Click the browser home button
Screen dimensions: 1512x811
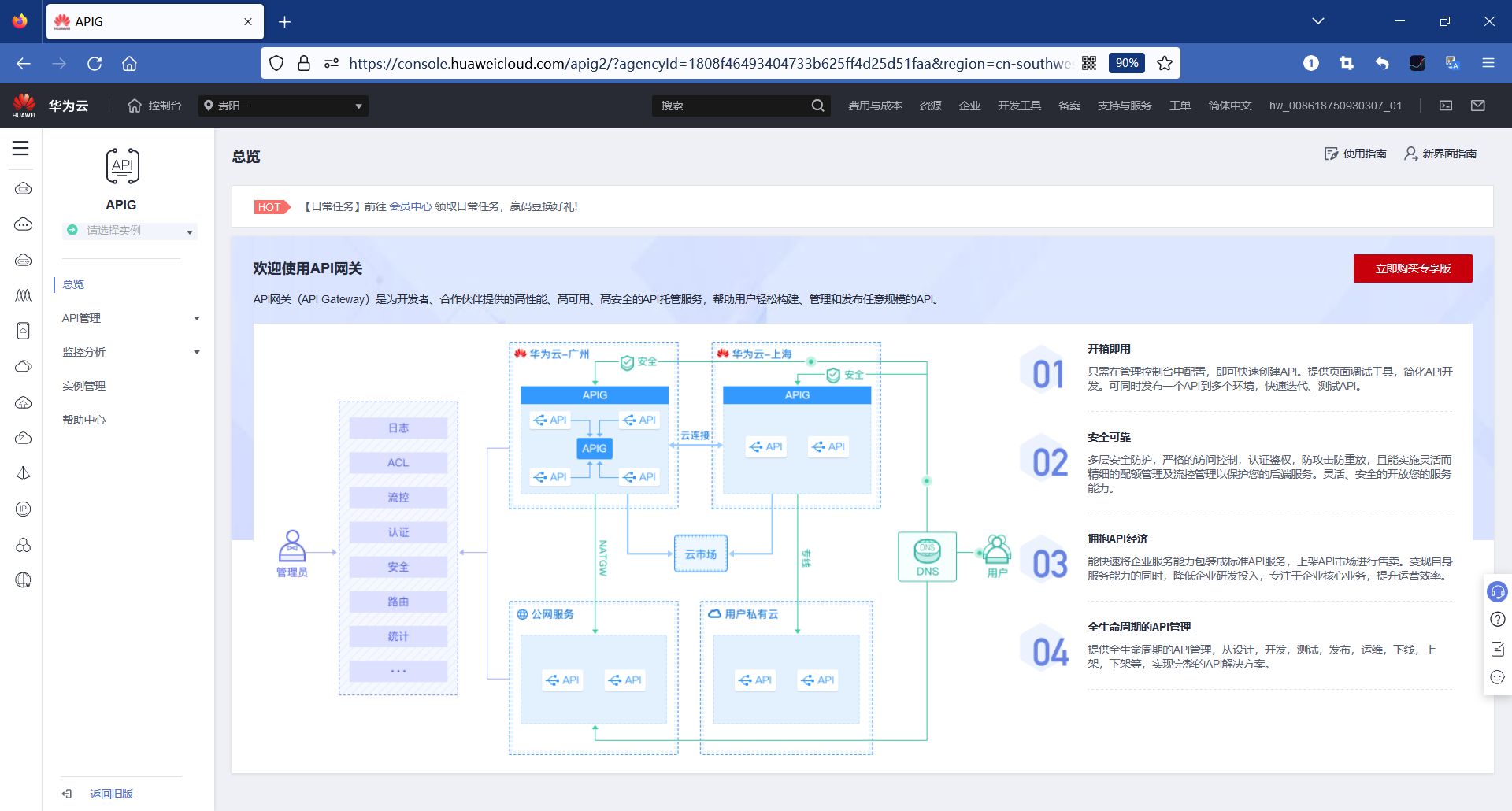129,63
